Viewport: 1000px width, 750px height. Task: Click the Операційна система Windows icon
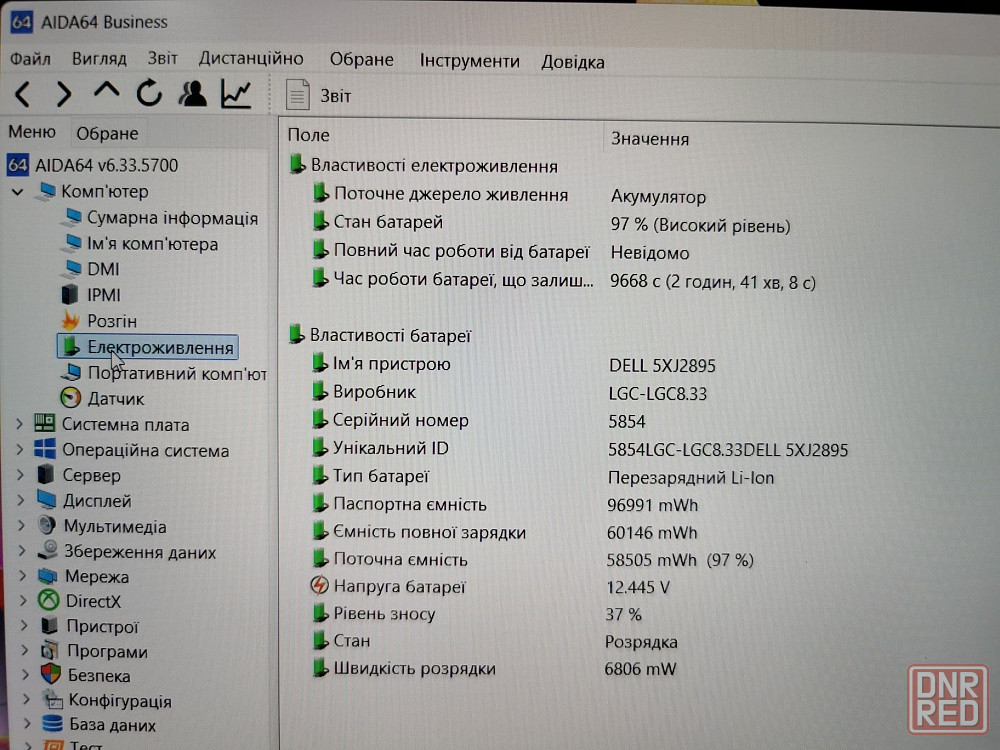[45, 449]
